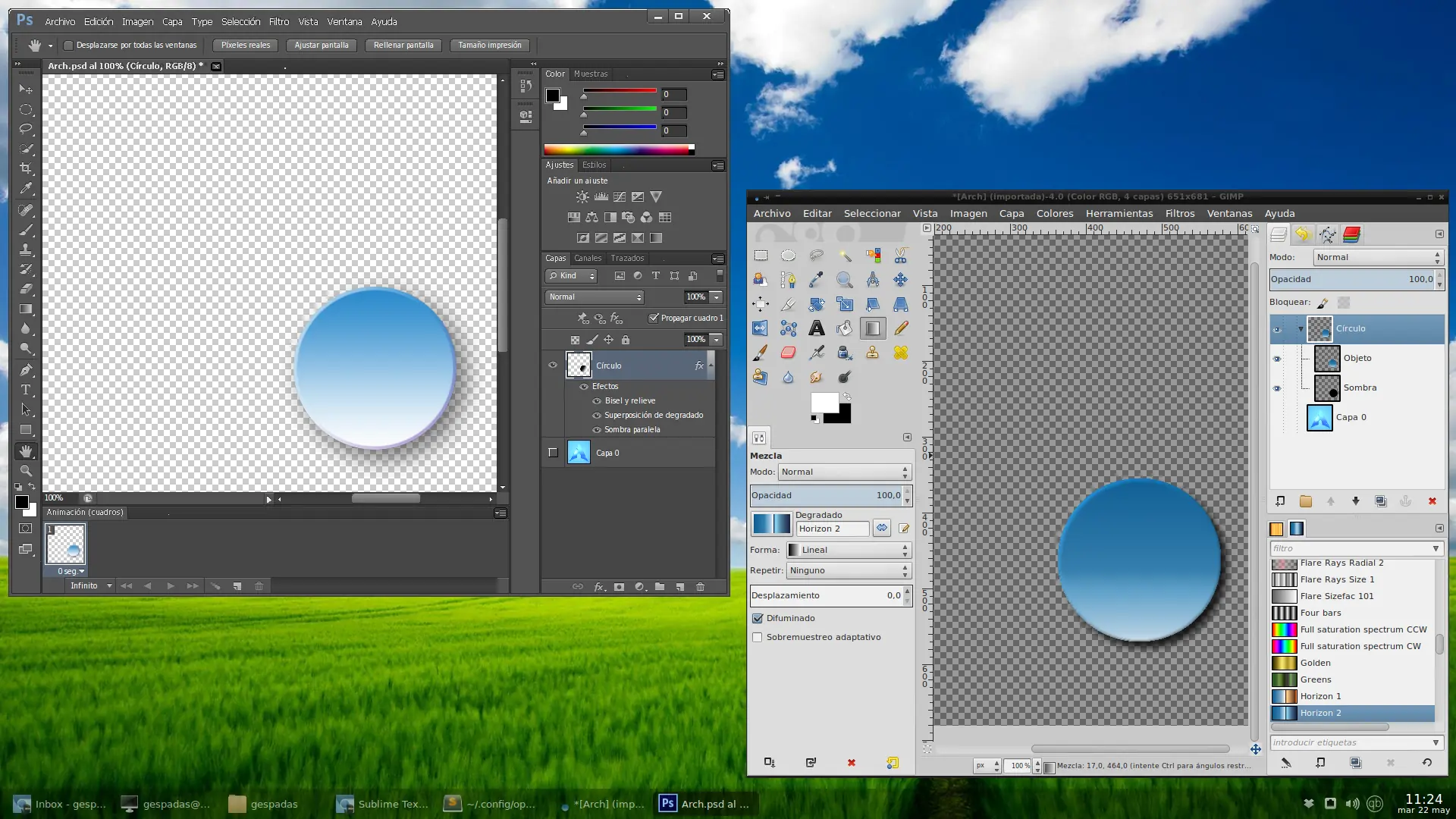Select the Elliptical Marquee tool in Photoshop
The width and height of the screenshot is (1456, 819).
(26, 109)
